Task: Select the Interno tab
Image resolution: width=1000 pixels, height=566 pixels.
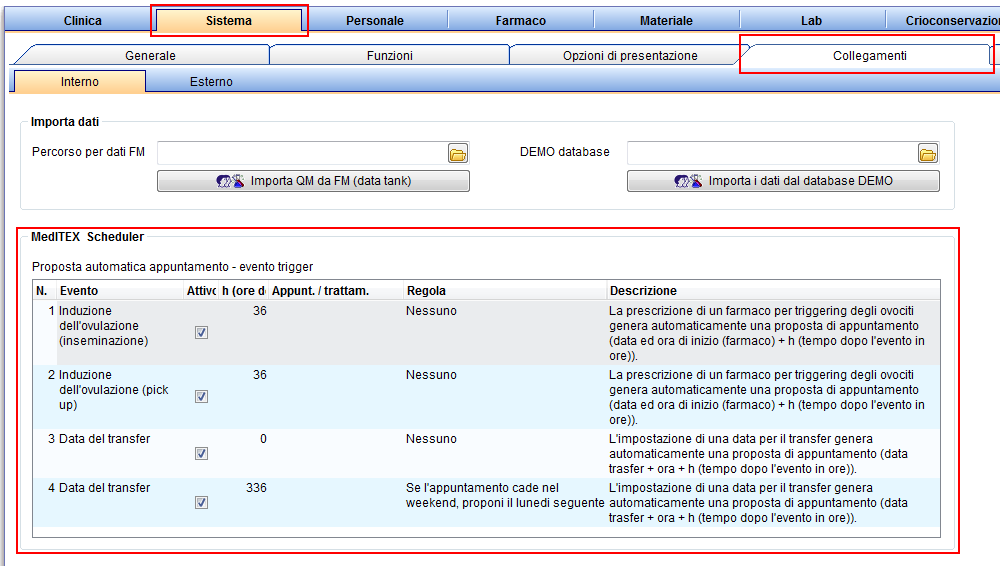Action: coord(80,82)
